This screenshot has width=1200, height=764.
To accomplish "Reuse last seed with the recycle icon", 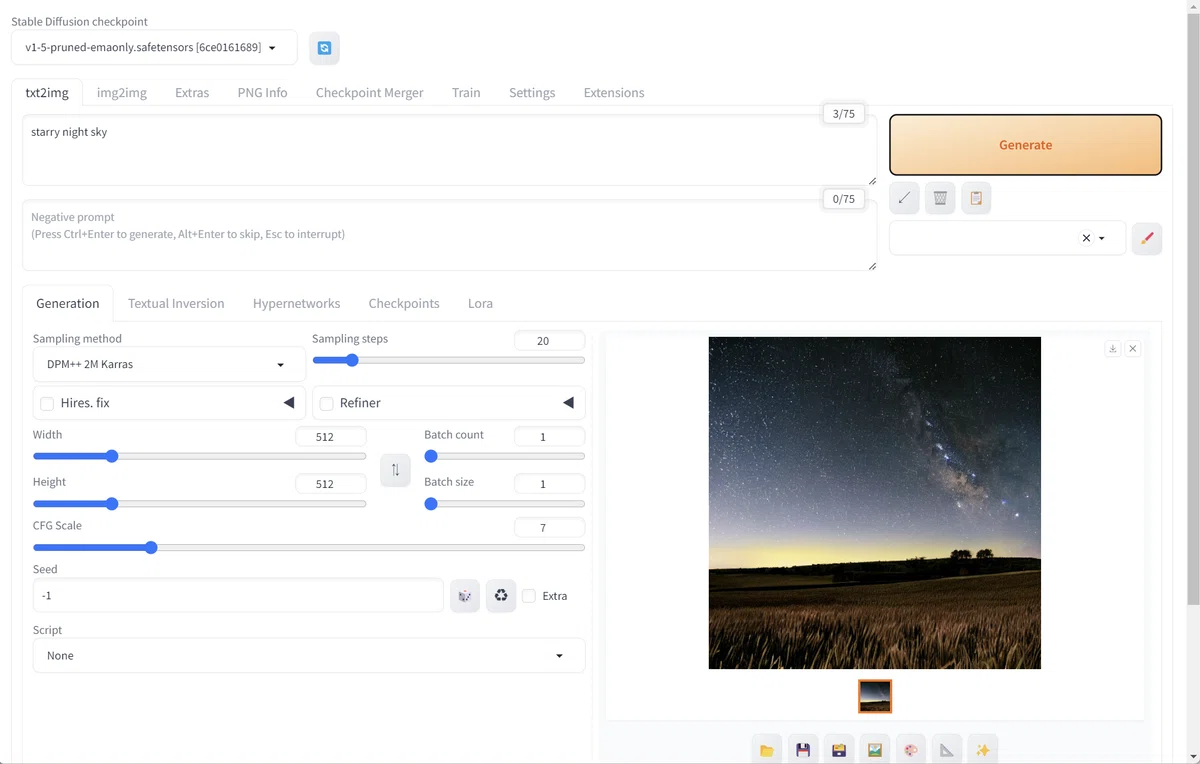I will click(x=501, y=596).
